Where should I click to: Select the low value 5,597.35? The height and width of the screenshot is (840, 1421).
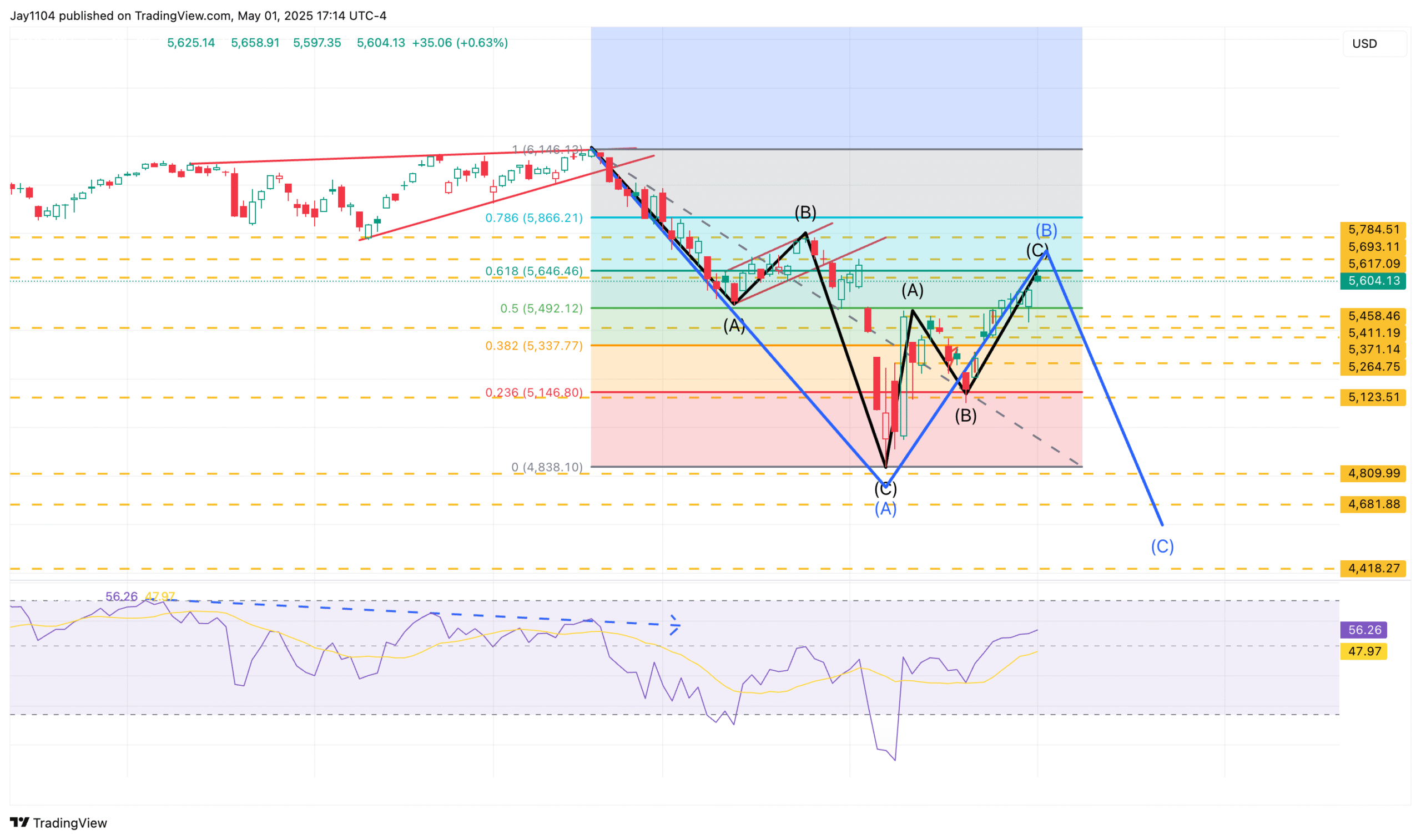coord(317,43)
